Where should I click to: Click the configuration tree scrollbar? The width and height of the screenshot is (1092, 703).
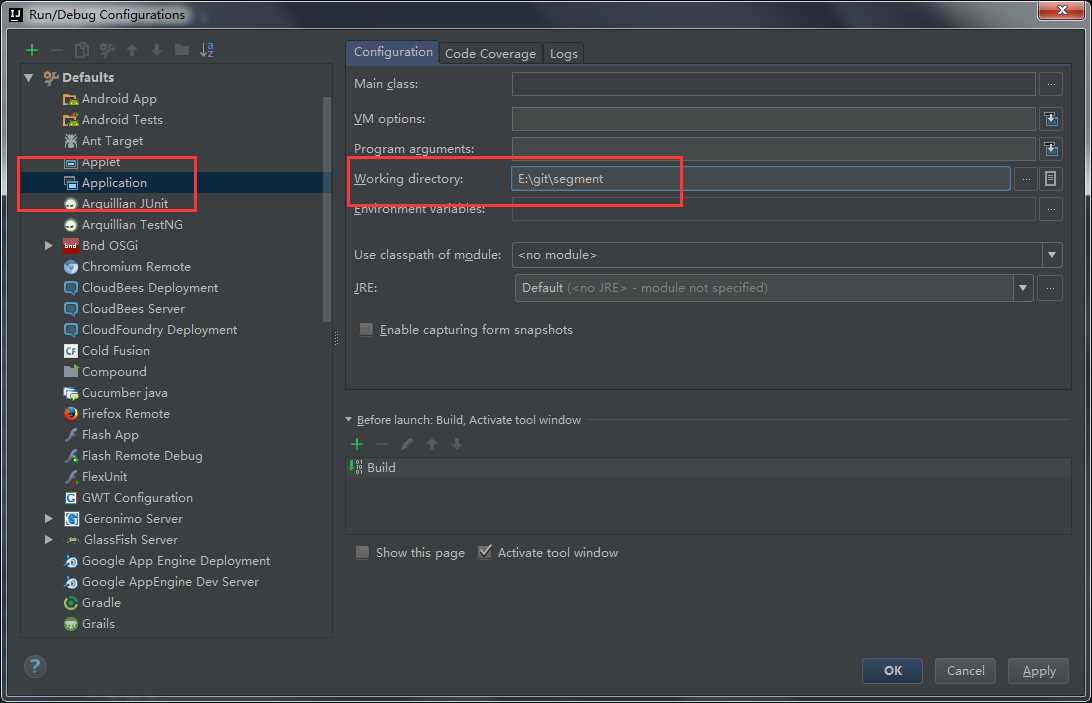click(x=327, y=209)
